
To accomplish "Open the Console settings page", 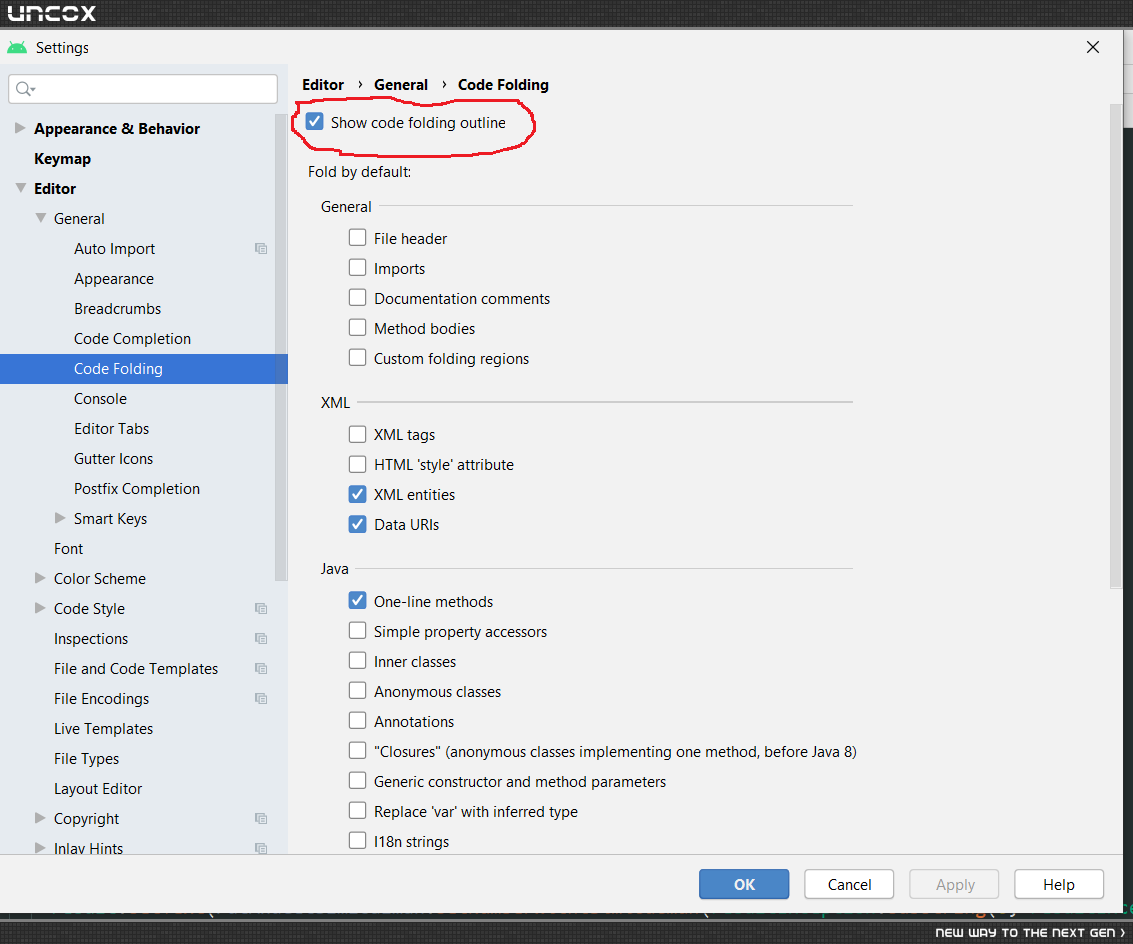I will pyautogui.click(x=100, y=399).
